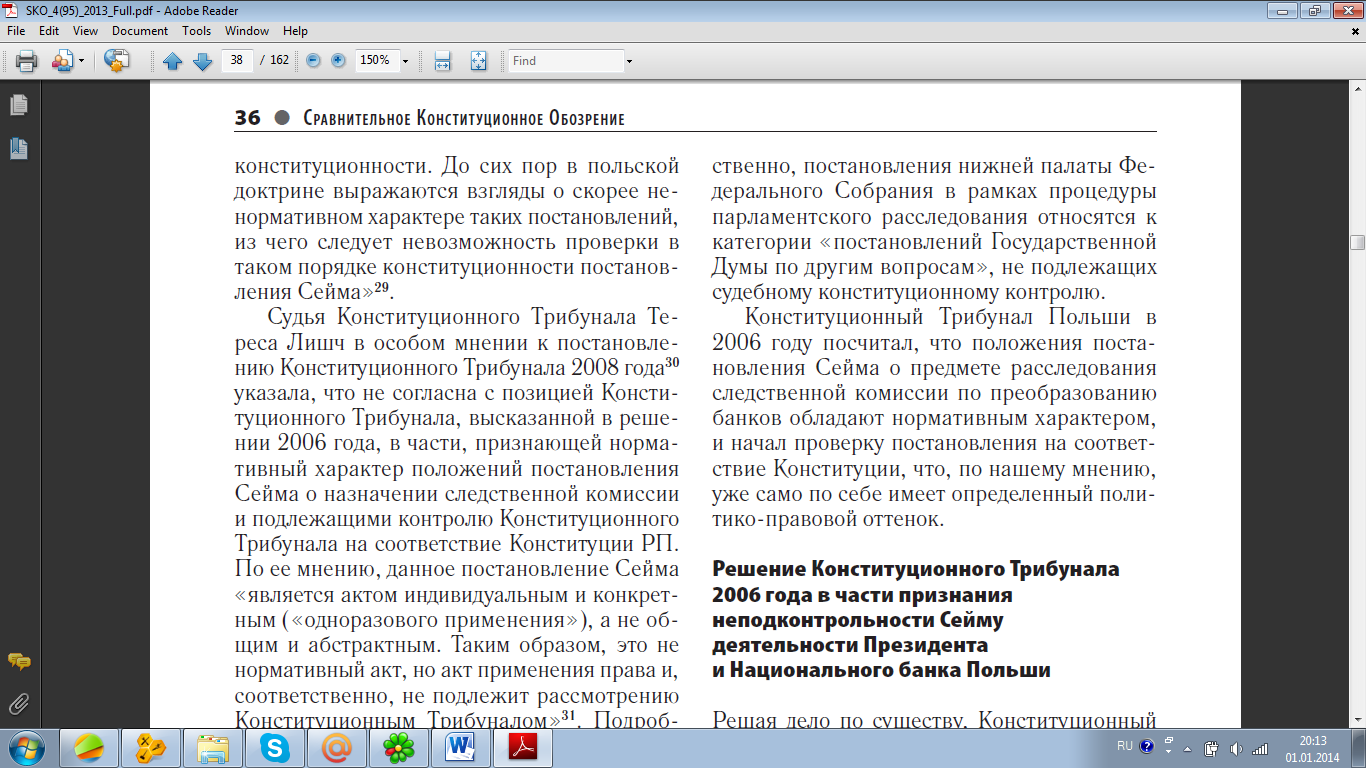This screenshot has width=1366, height=768.
Task: Click the footnote 29 superscript
Action: 381,288
